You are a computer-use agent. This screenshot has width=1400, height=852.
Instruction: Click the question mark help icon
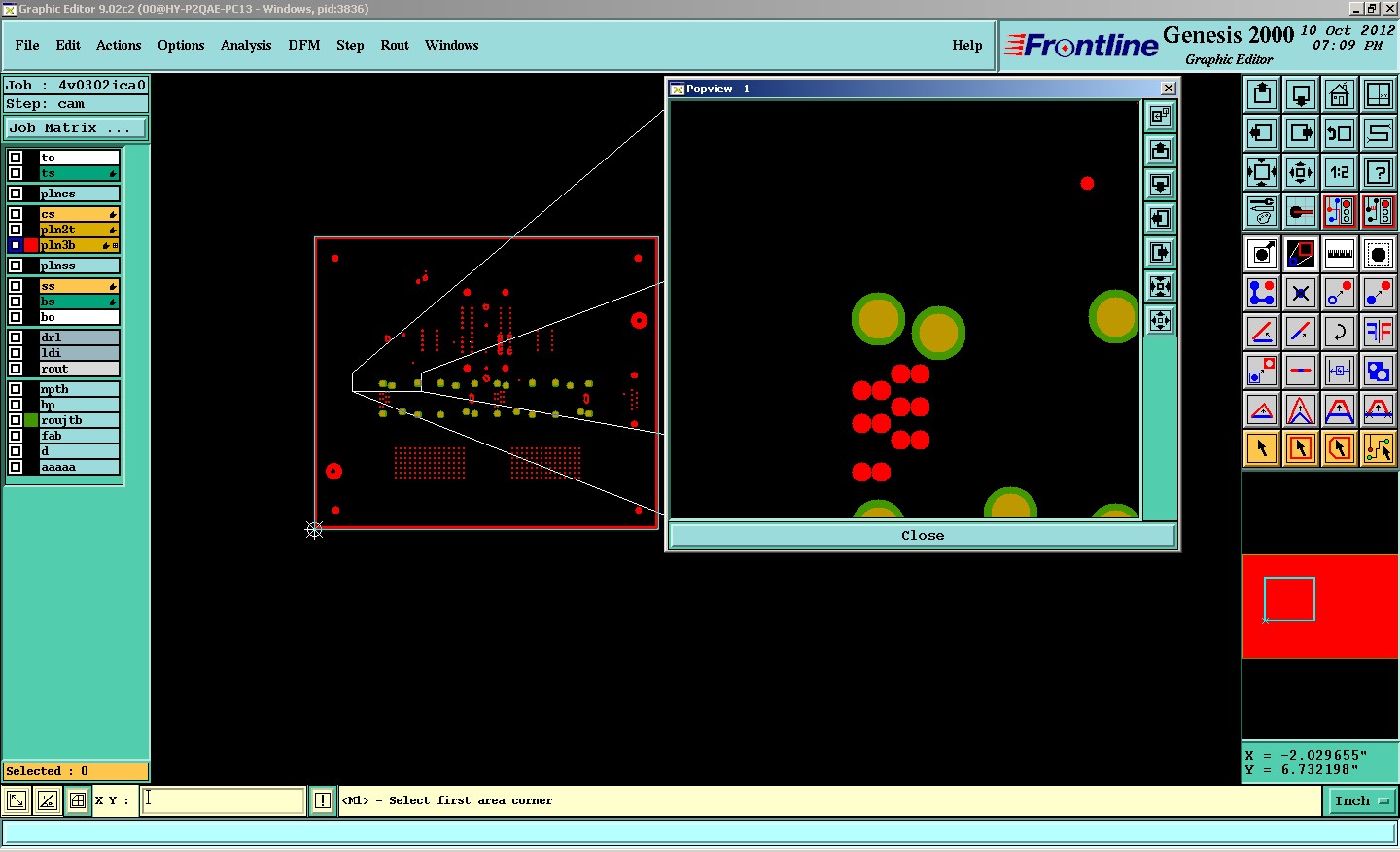(1379, 172)
